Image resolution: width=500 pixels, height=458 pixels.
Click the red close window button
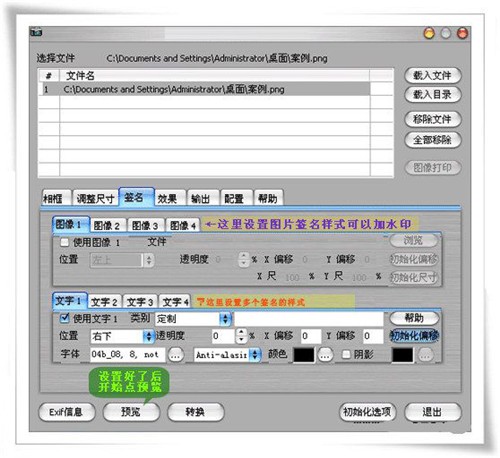[x=462, y=33]
